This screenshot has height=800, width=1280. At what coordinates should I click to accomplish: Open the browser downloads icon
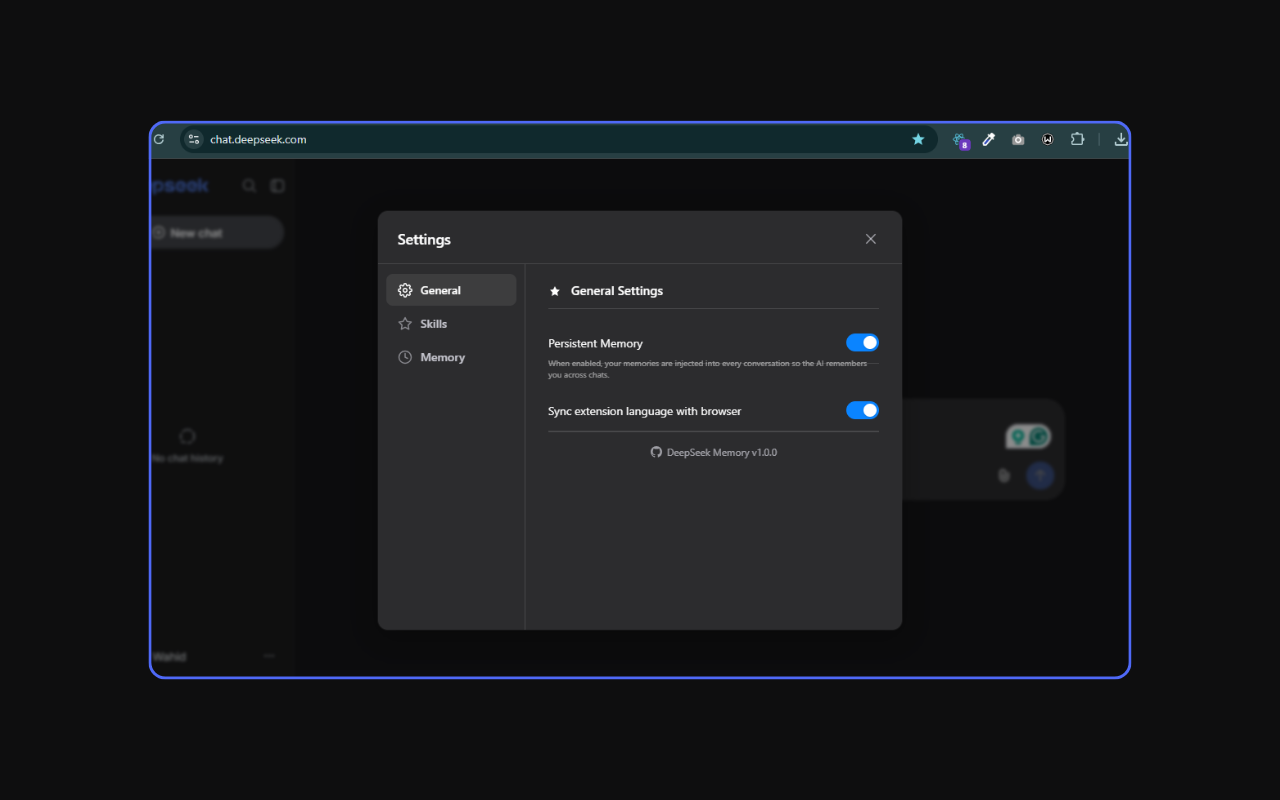click(1121, 139)
